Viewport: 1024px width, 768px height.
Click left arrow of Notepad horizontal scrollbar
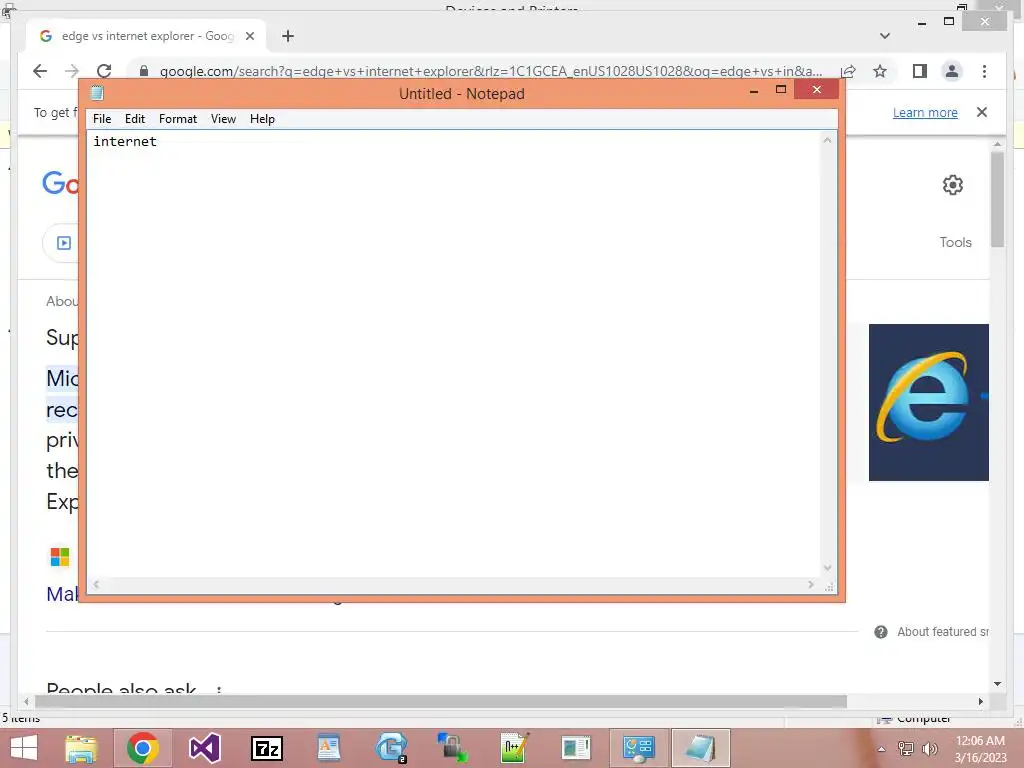coord(96,584)
